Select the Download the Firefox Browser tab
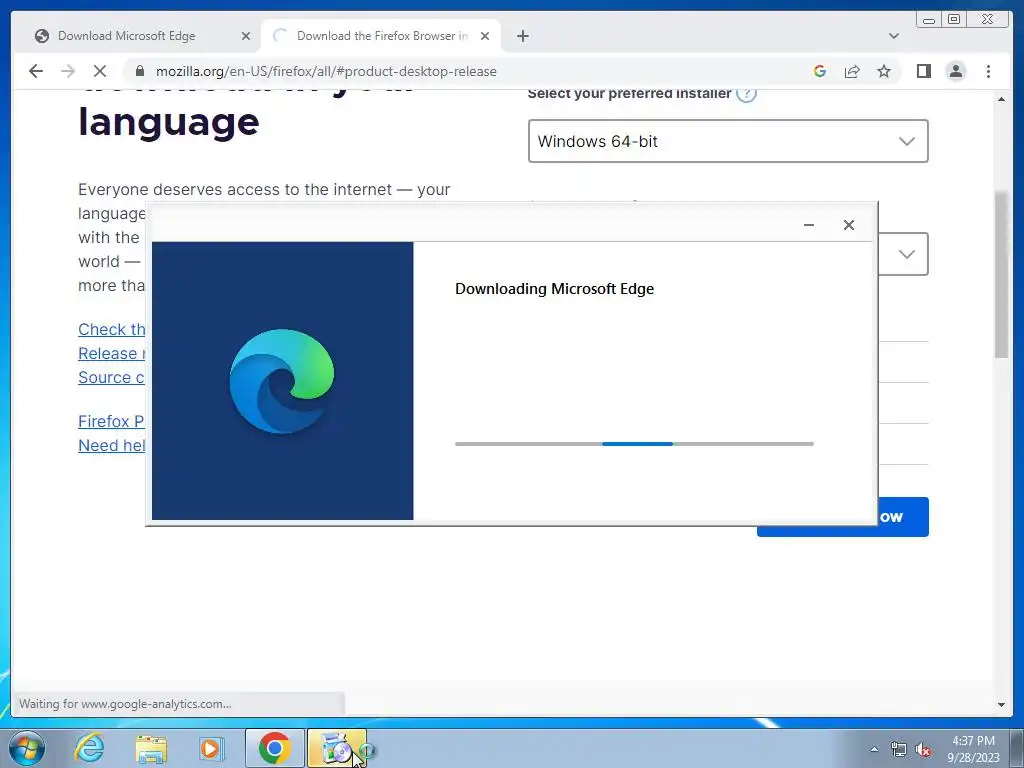1024x768 pixels. pos(381,36)
